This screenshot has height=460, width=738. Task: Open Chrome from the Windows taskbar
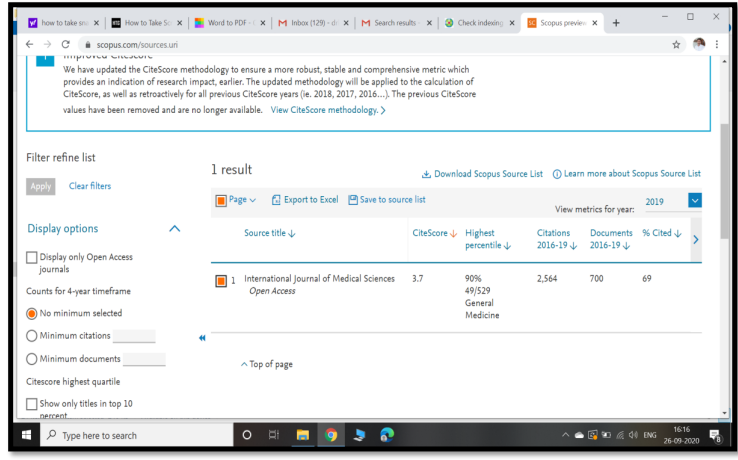pos(330,435)
